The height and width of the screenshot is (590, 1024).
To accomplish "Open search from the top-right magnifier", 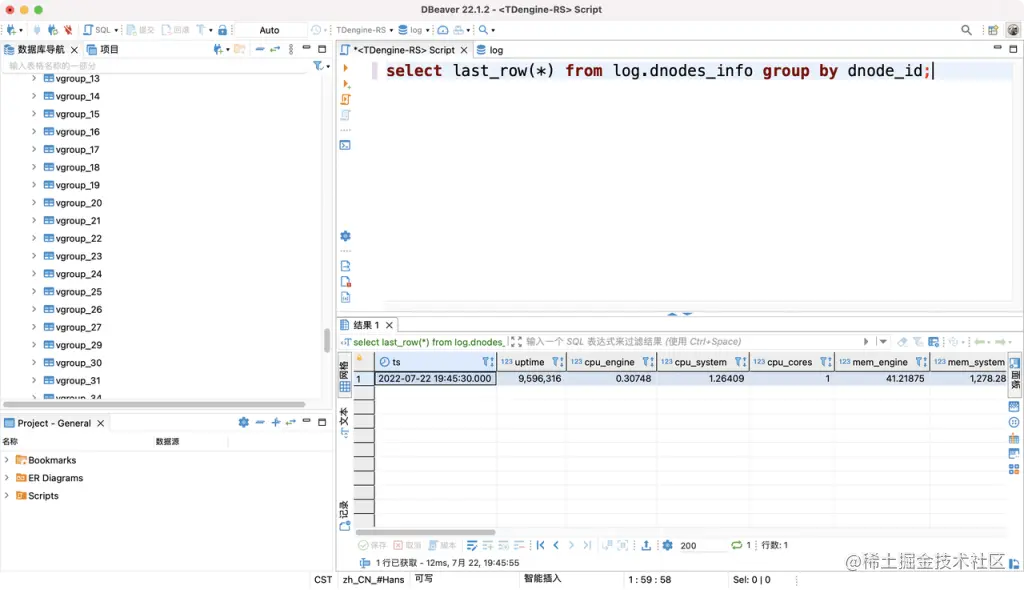I will coord(965,29).
